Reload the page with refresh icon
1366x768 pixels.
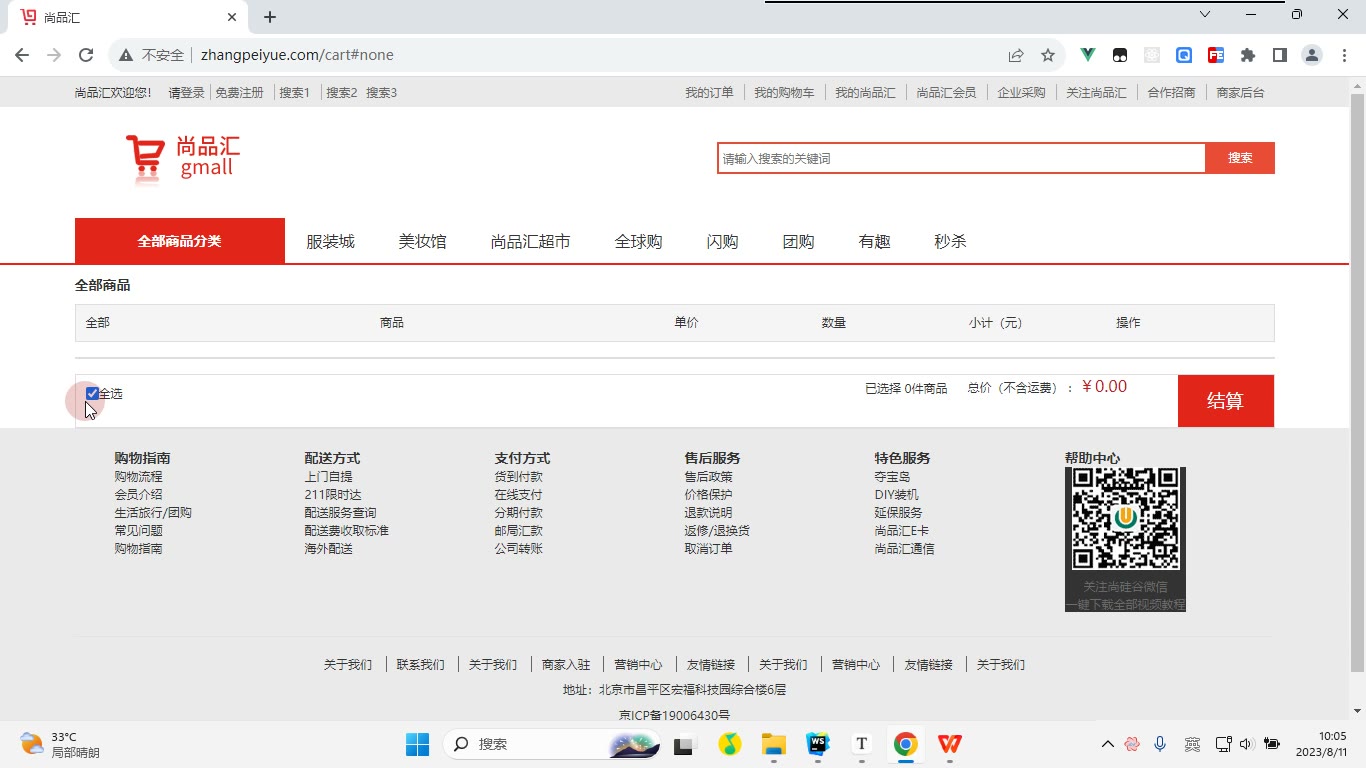(x=86, y=55)
